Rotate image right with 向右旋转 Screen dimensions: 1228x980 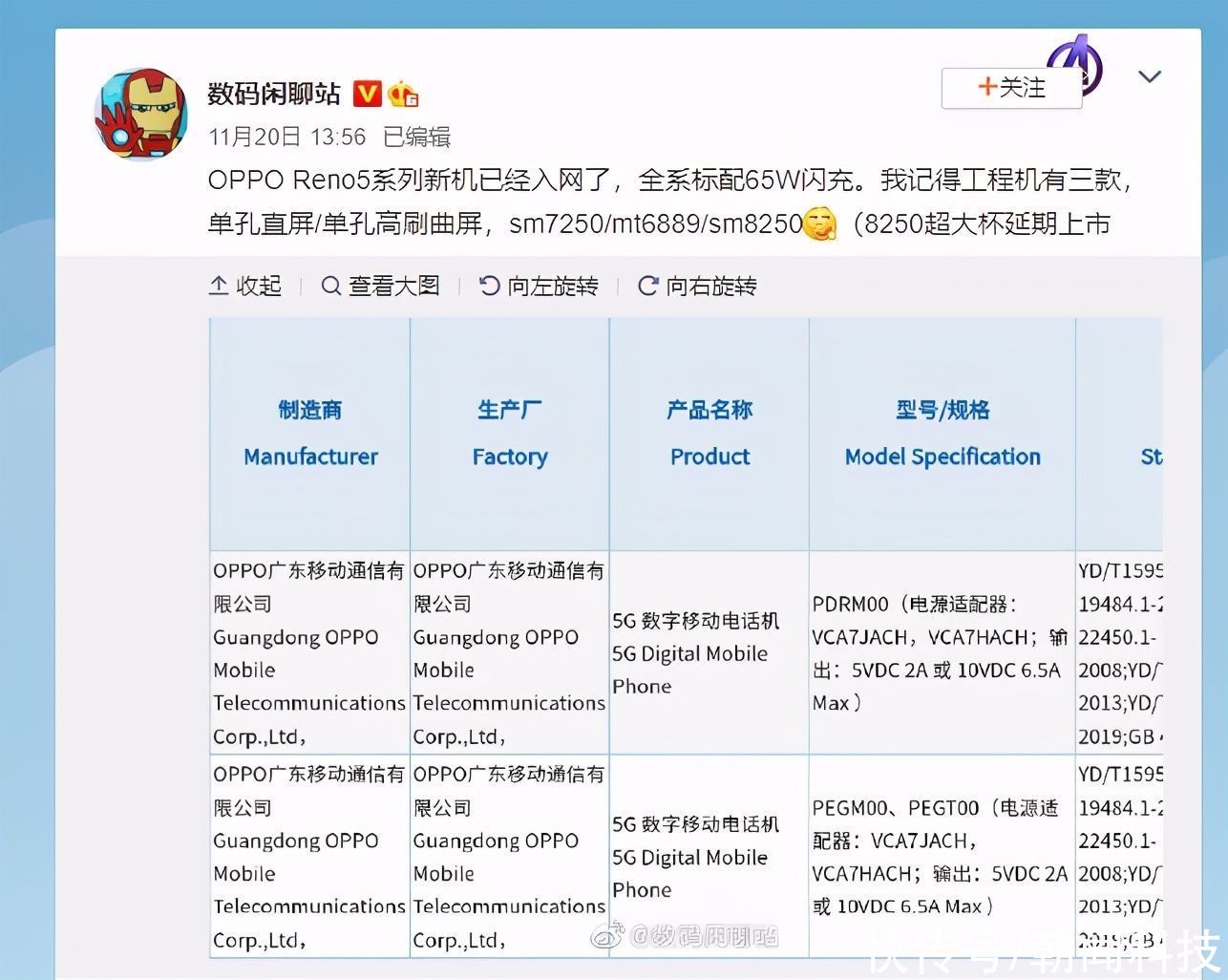[697, 286]
